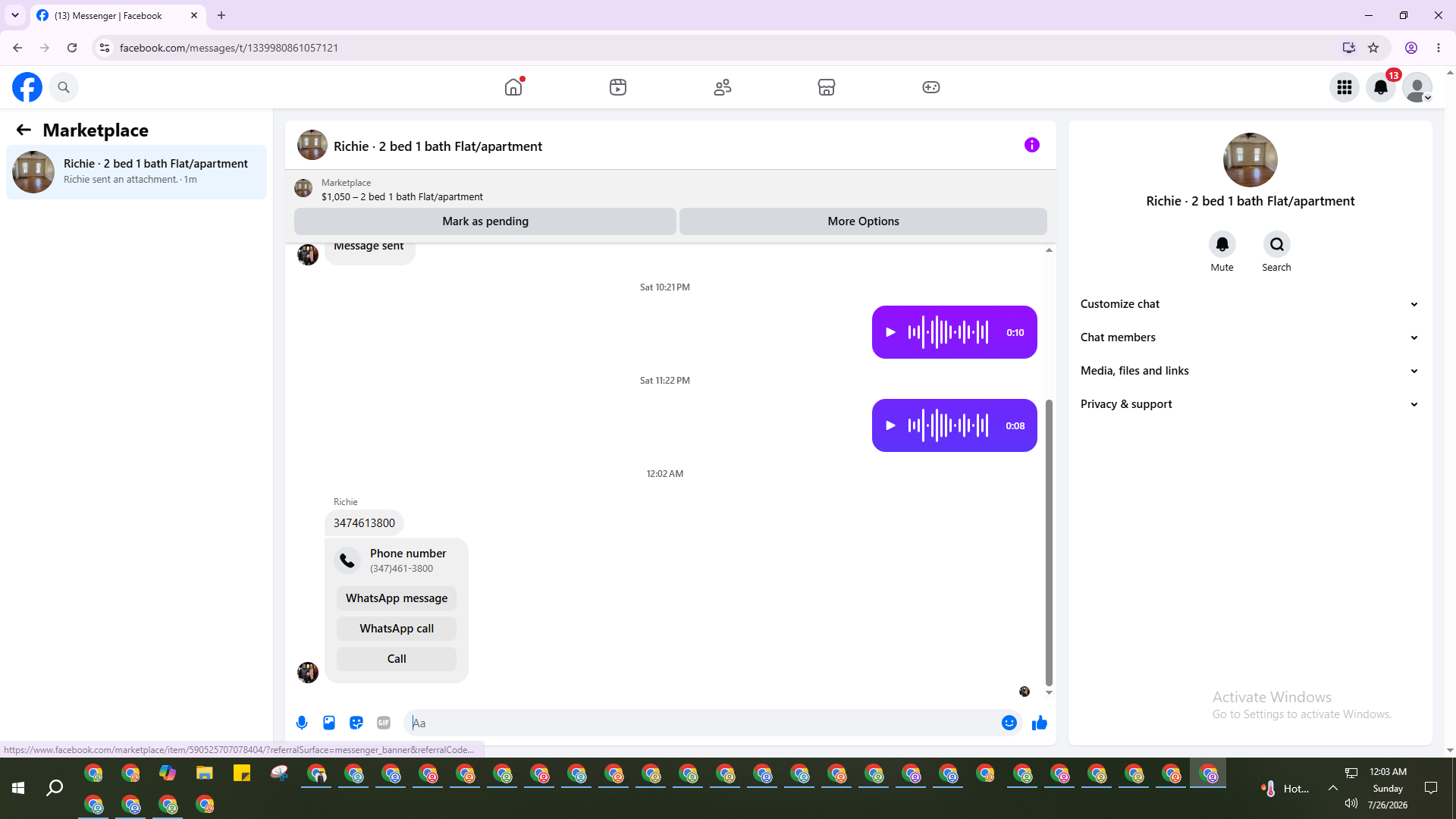1456x819 pixels.
Task: Send a thumbs-up like
Action: tap(1040, 723)
